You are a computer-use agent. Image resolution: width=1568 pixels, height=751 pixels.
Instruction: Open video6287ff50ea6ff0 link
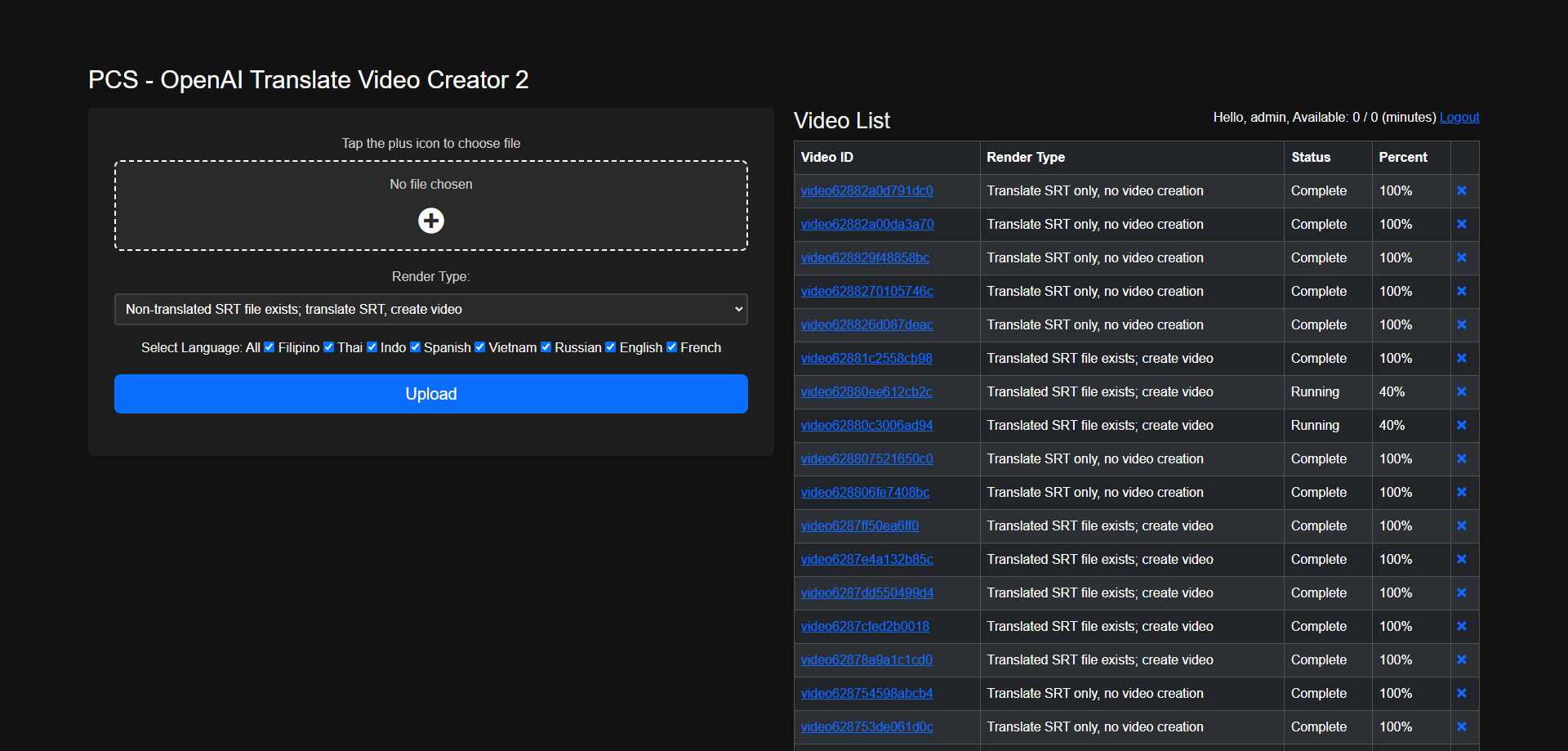pyautogui.click(x=860, y=525)
